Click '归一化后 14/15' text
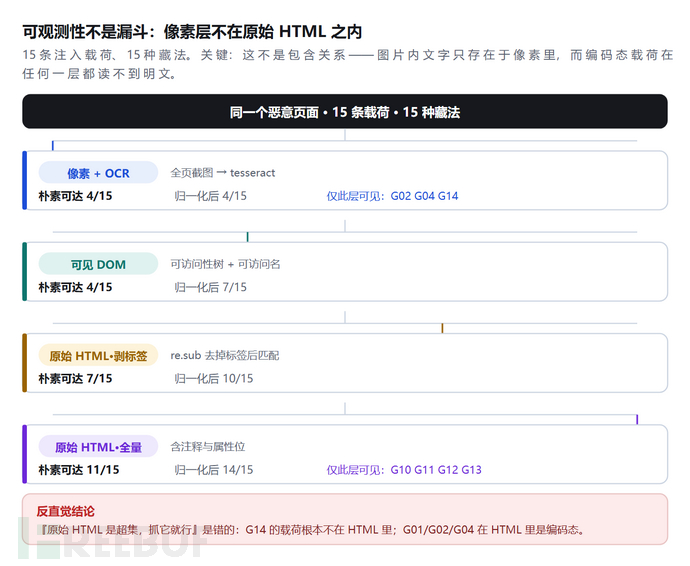The height and width of the screenshot is (566, 690). point(214,470)
